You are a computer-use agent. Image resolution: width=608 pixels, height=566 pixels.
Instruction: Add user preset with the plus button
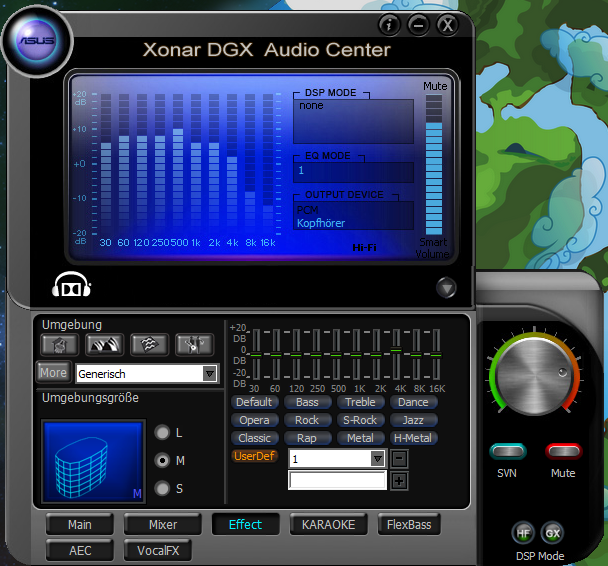(x=399, y=481)
